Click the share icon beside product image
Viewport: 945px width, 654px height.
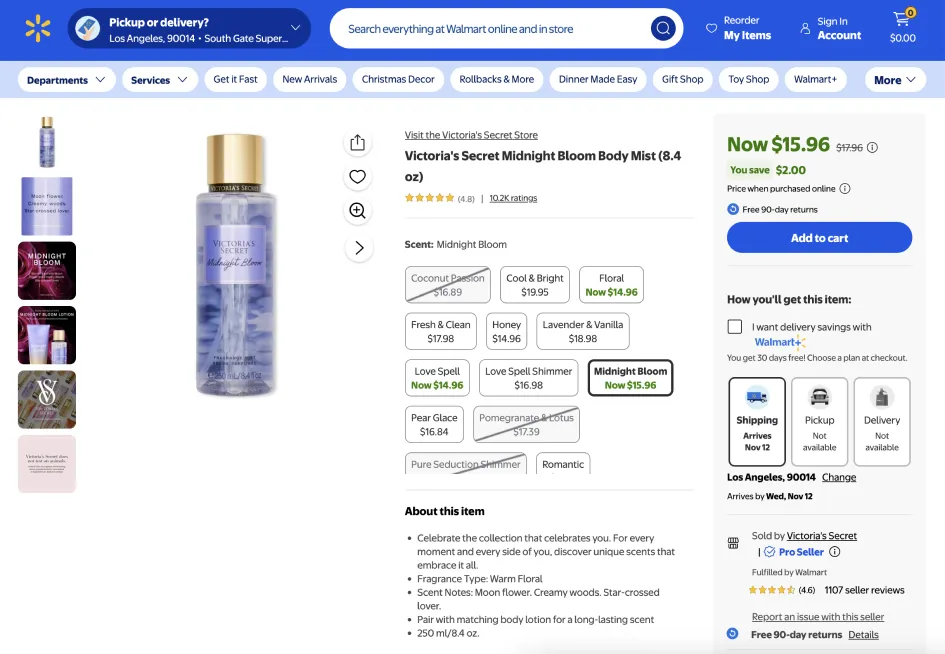click(358, 143)
